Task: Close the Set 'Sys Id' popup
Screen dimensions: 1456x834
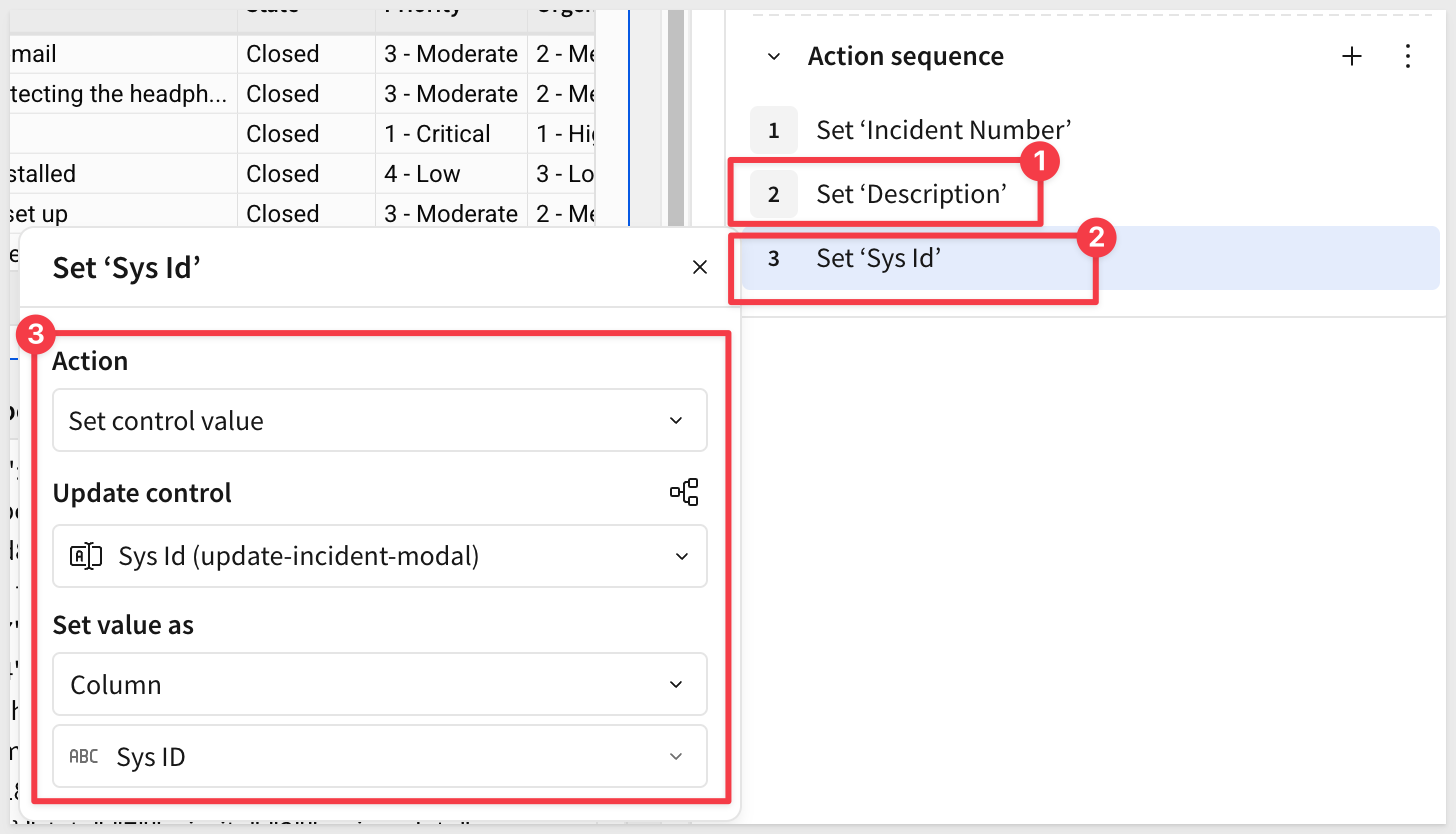Action: pos(700,267)
